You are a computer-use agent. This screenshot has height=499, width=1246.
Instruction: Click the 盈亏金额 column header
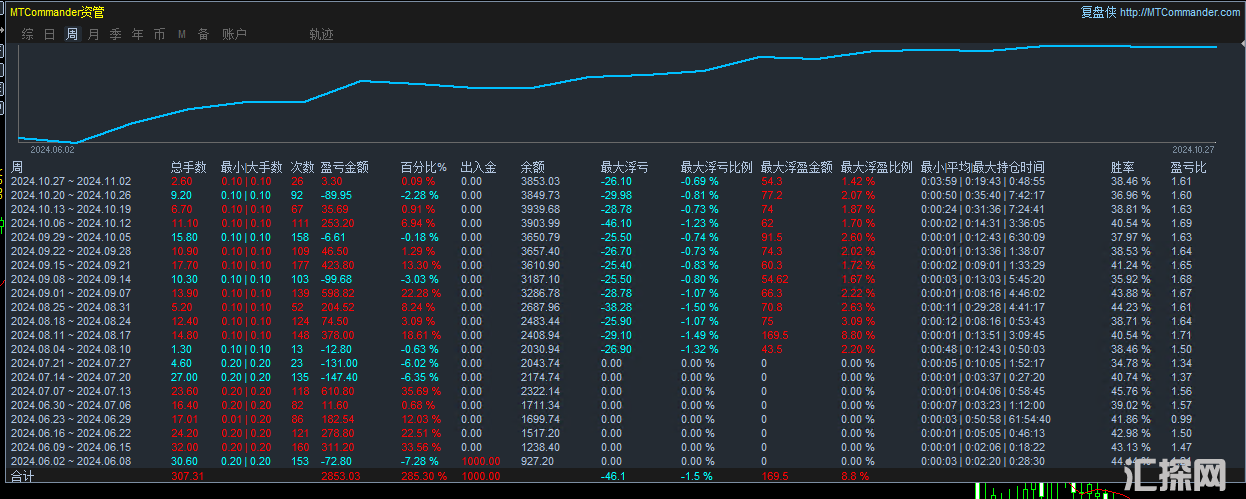point(345,167)
